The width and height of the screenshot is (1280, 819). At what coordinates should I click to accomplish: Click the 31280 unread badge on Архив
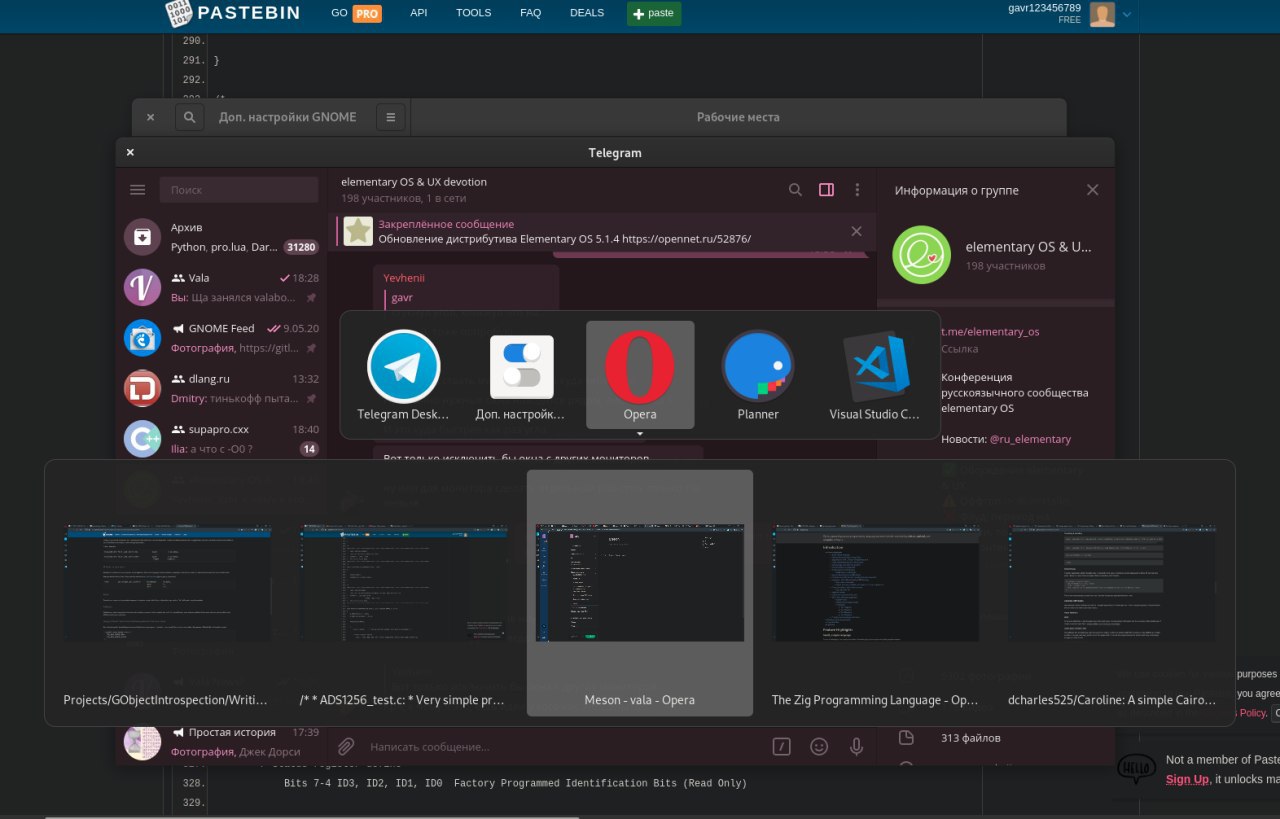(300, 247)
